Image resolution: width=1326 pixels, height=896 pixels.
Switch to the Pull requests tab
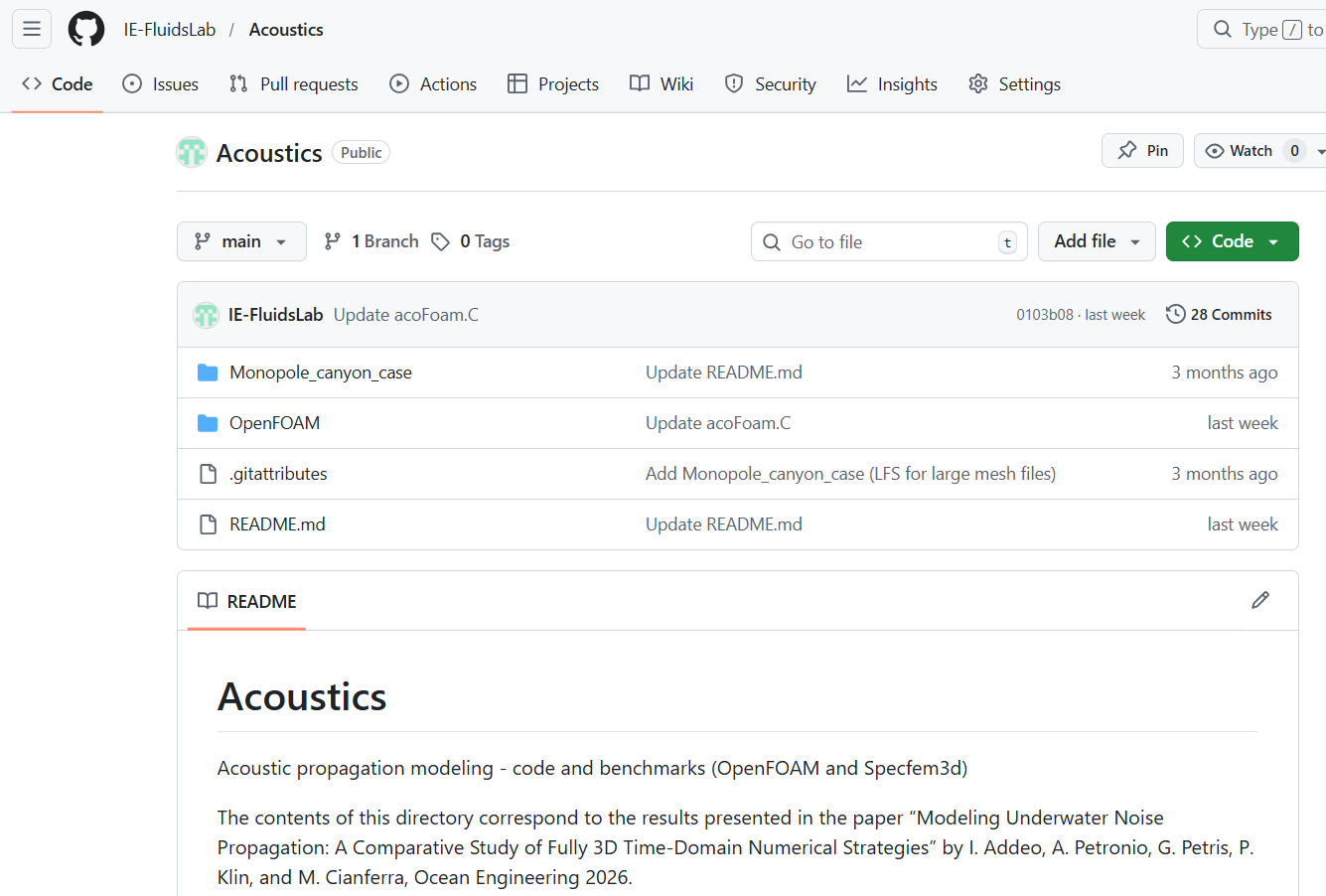click(x=293, y=84)
